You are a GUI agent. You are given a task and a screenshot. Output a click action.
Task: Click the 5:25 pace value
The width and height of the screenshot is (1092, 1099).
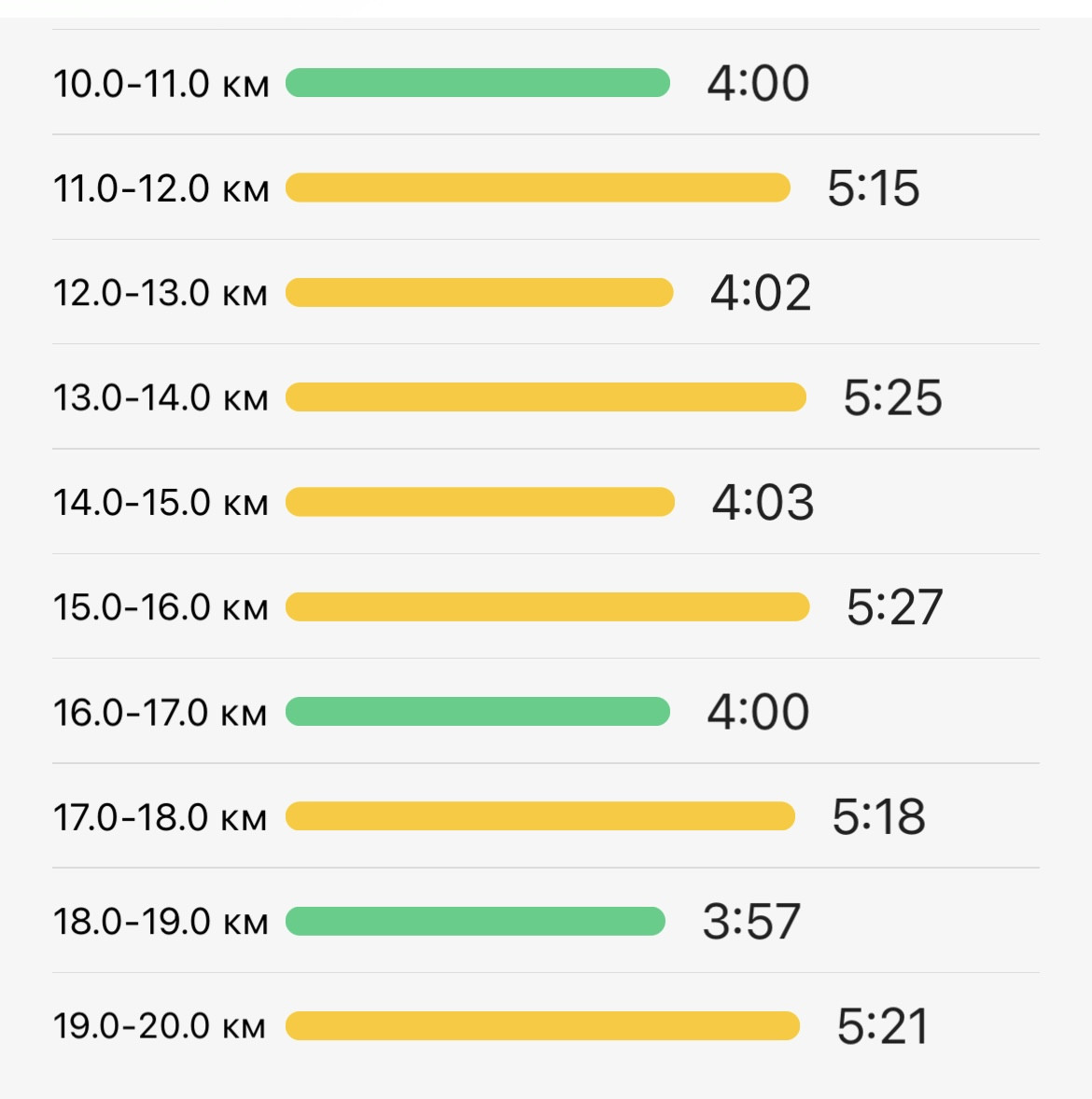tap(892, 397)
